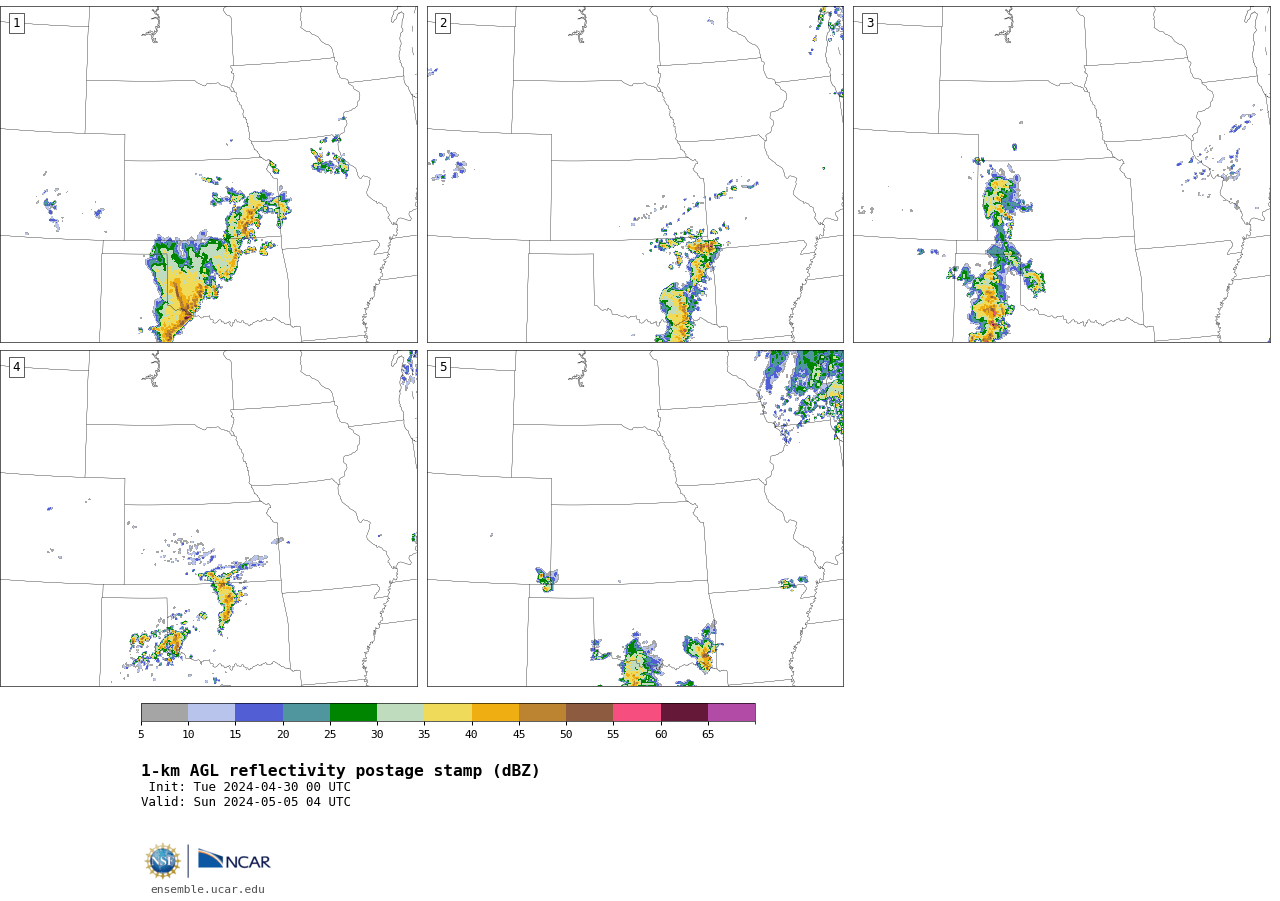Select the light blue 10-15 dBZ swatch

coord(211,713)
